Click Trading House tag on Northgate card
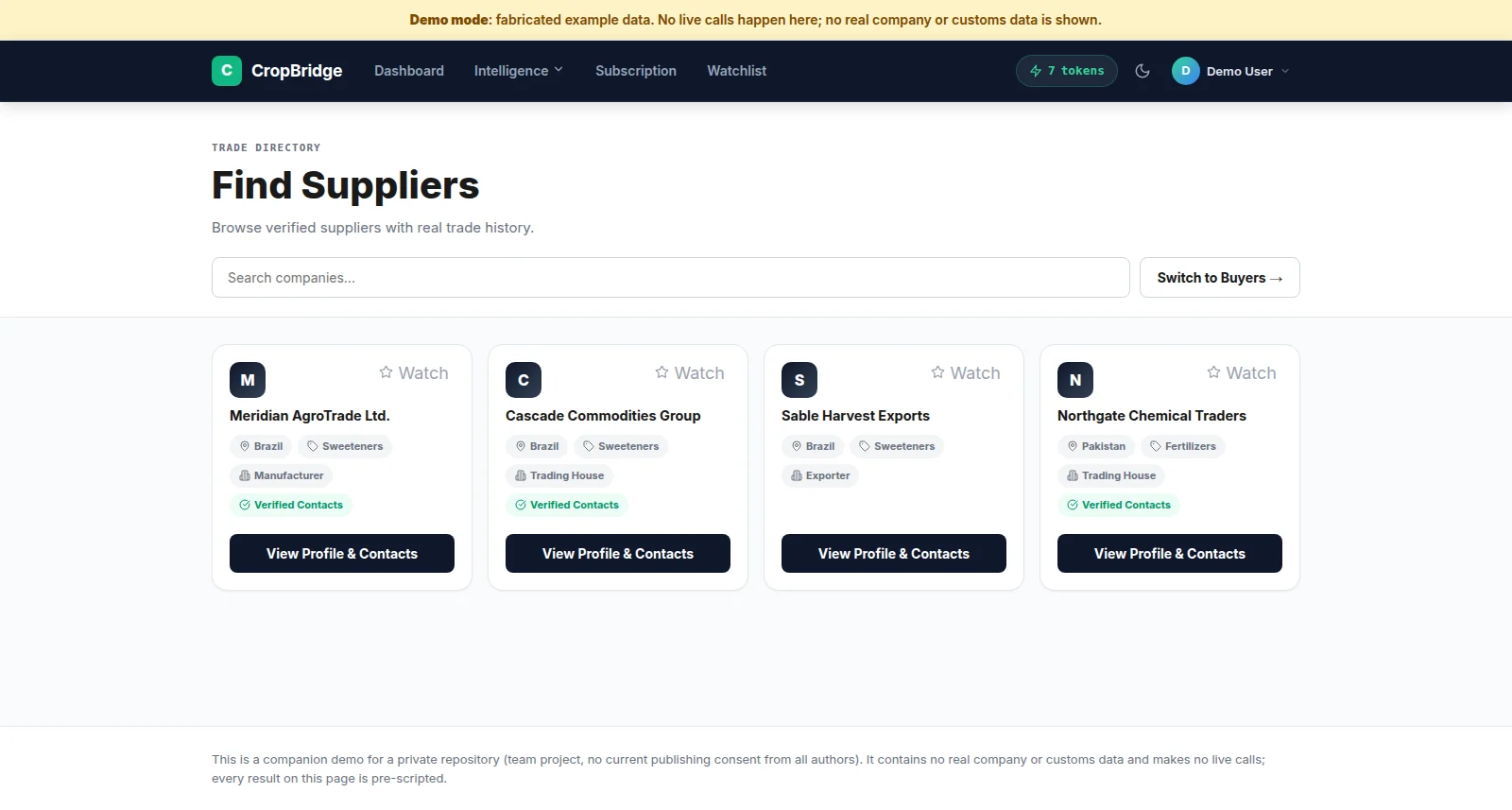Screen dimensions: 1512x810 (1111, 475)
